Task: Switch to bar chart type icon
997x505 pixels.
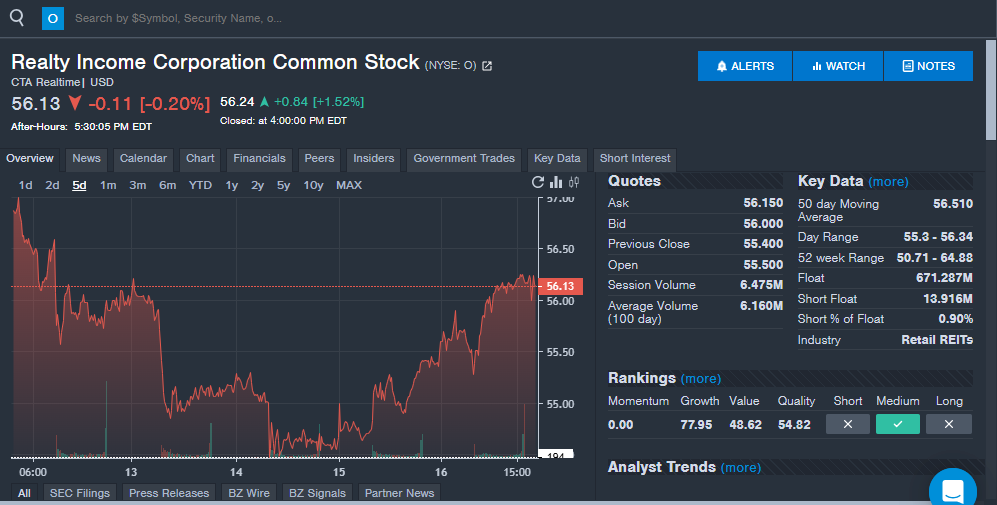Action: tap(556, 183)
